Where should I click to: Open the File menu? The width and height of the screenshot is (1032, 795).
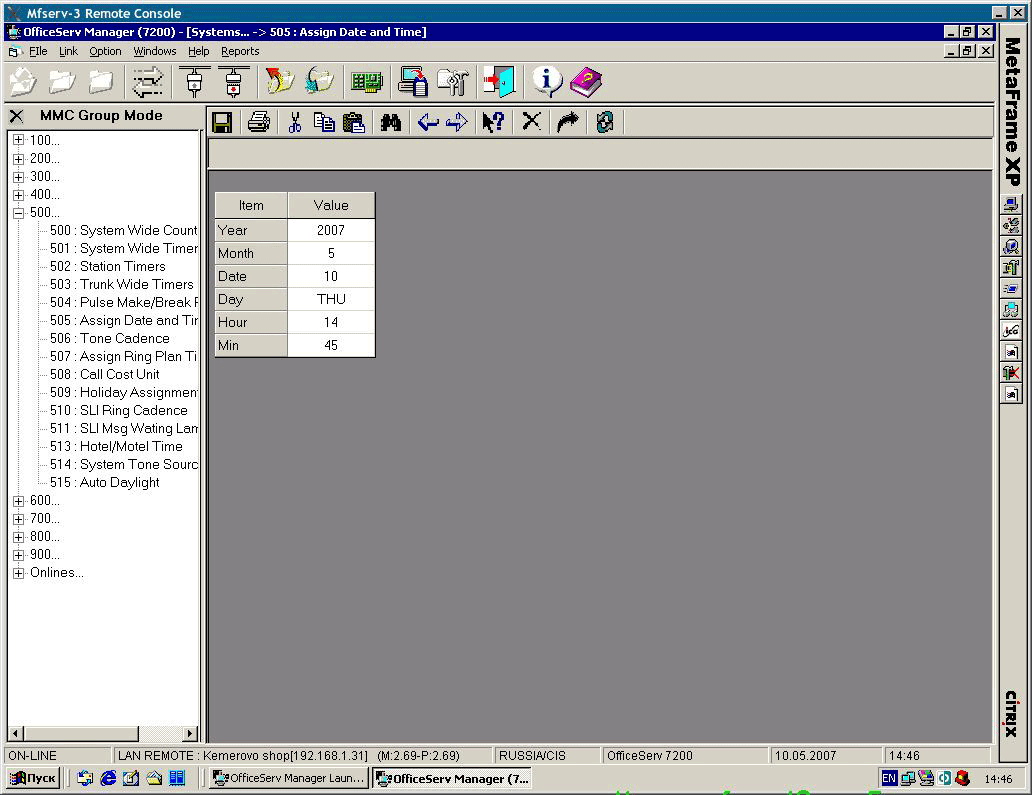[38, 51]
